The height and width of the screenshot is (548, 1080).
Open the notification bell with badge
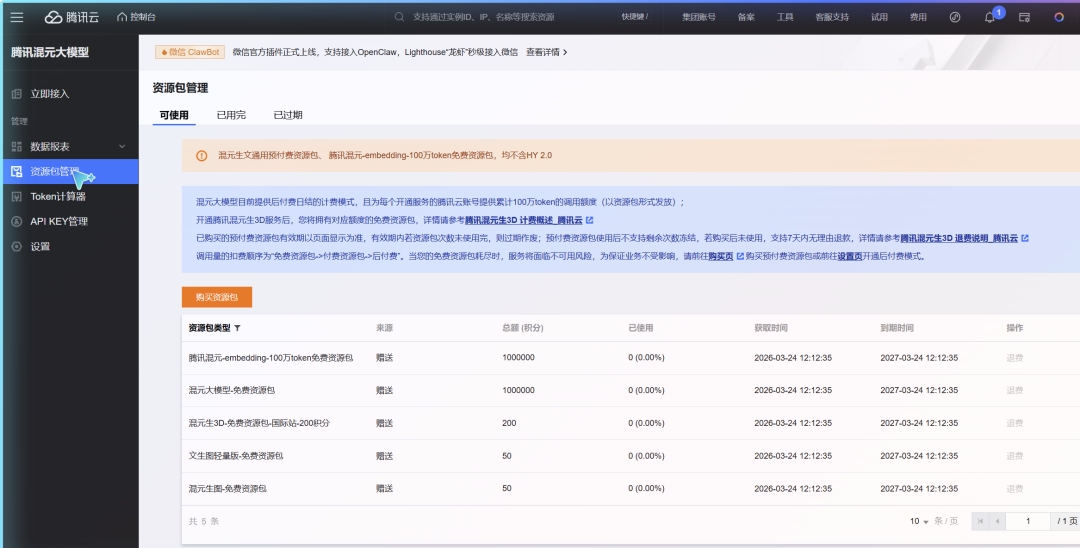click(989, 17)
